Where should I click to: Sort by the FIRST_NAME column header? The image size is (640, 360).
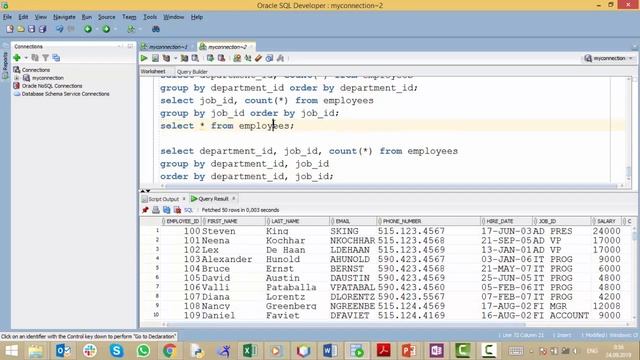pos(233,221)
